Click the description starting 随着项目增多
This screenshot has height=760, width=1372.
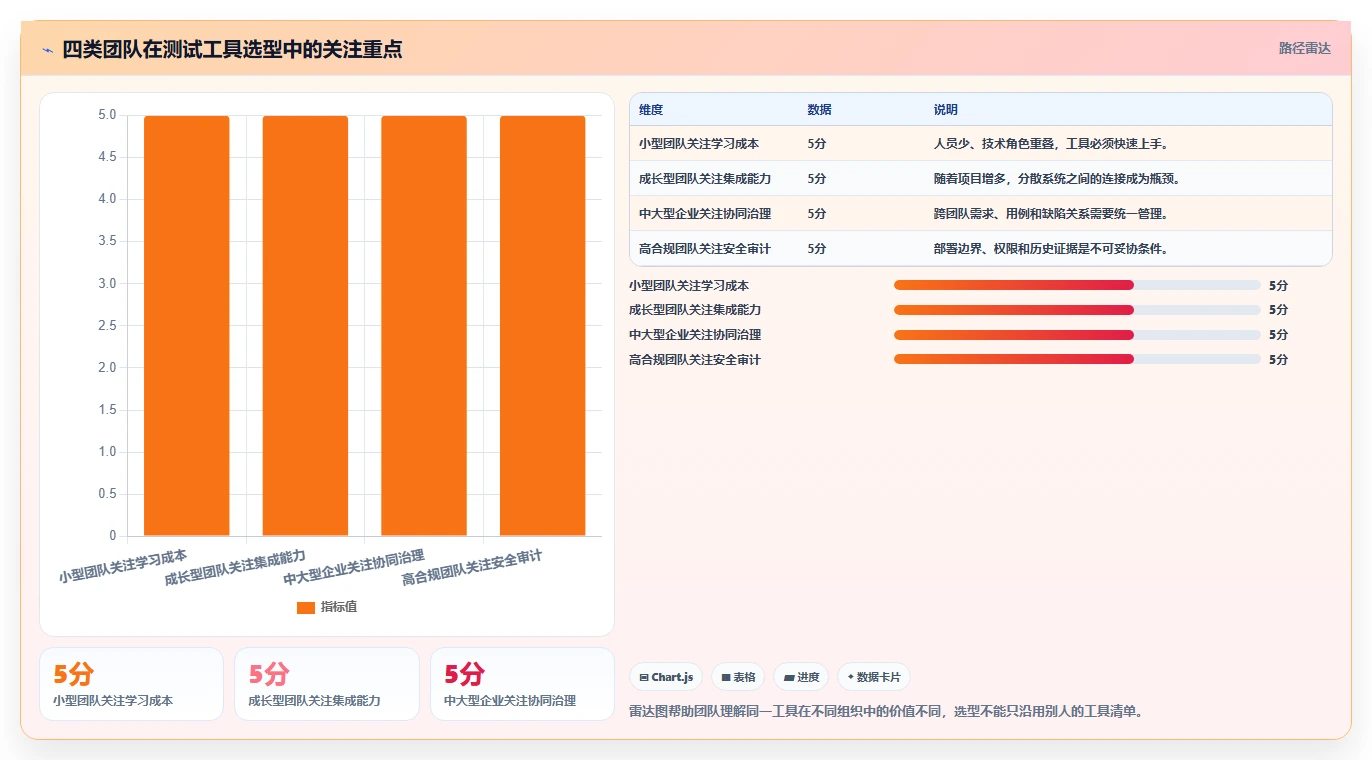(1057, 179)
